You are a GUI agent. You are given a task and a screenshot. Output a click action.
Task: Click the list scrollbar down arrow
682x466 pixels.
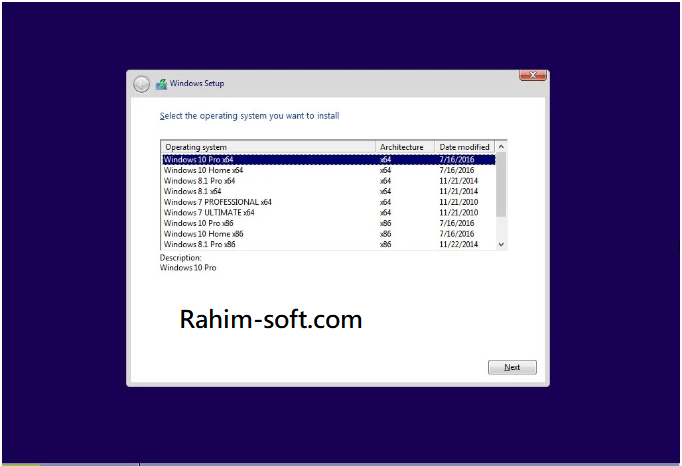(x=501, y=245)
